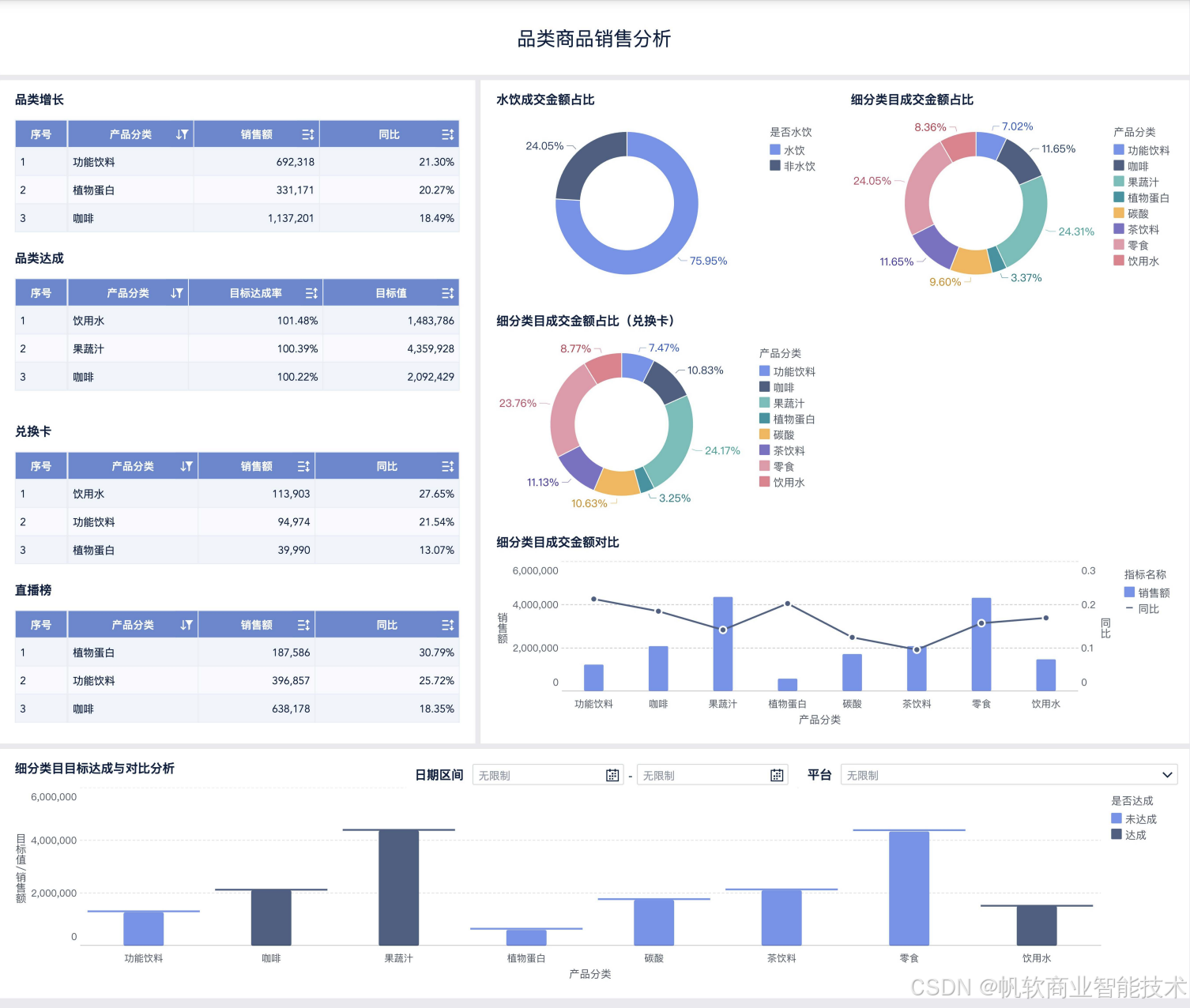
Task: Click the 113,903 sales cell in 兑换卡
Action: (x=256, y=494)
